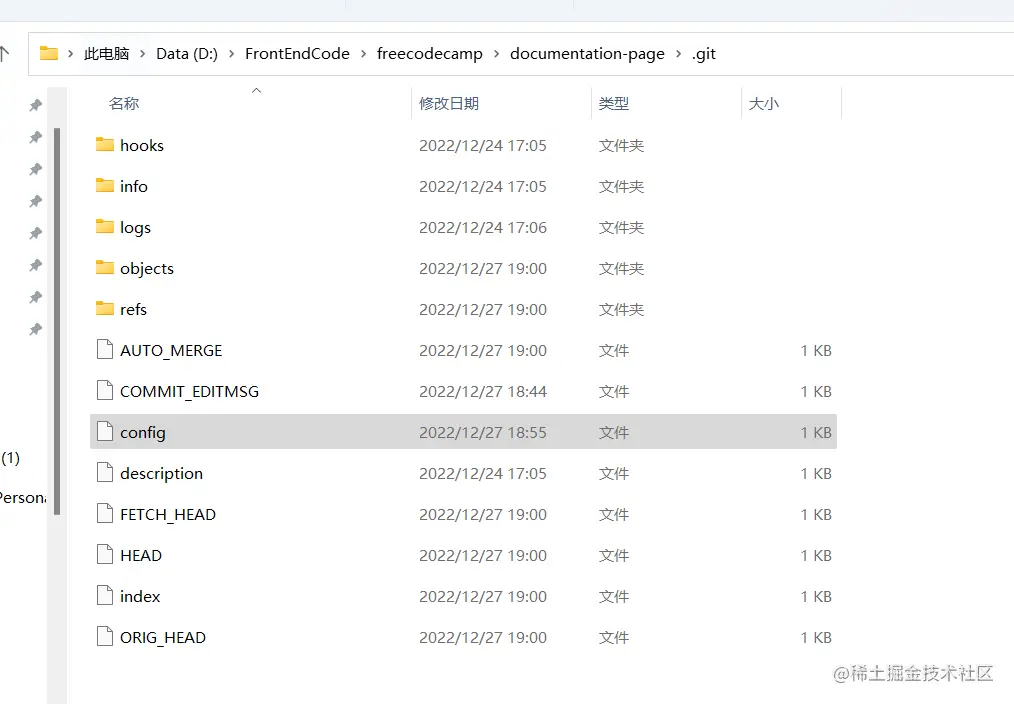Image resolution: width=1014 pixels, height=704 pixels.
Task: Click the navigation pane vertical scrollbar
Action: click(57, 321)
